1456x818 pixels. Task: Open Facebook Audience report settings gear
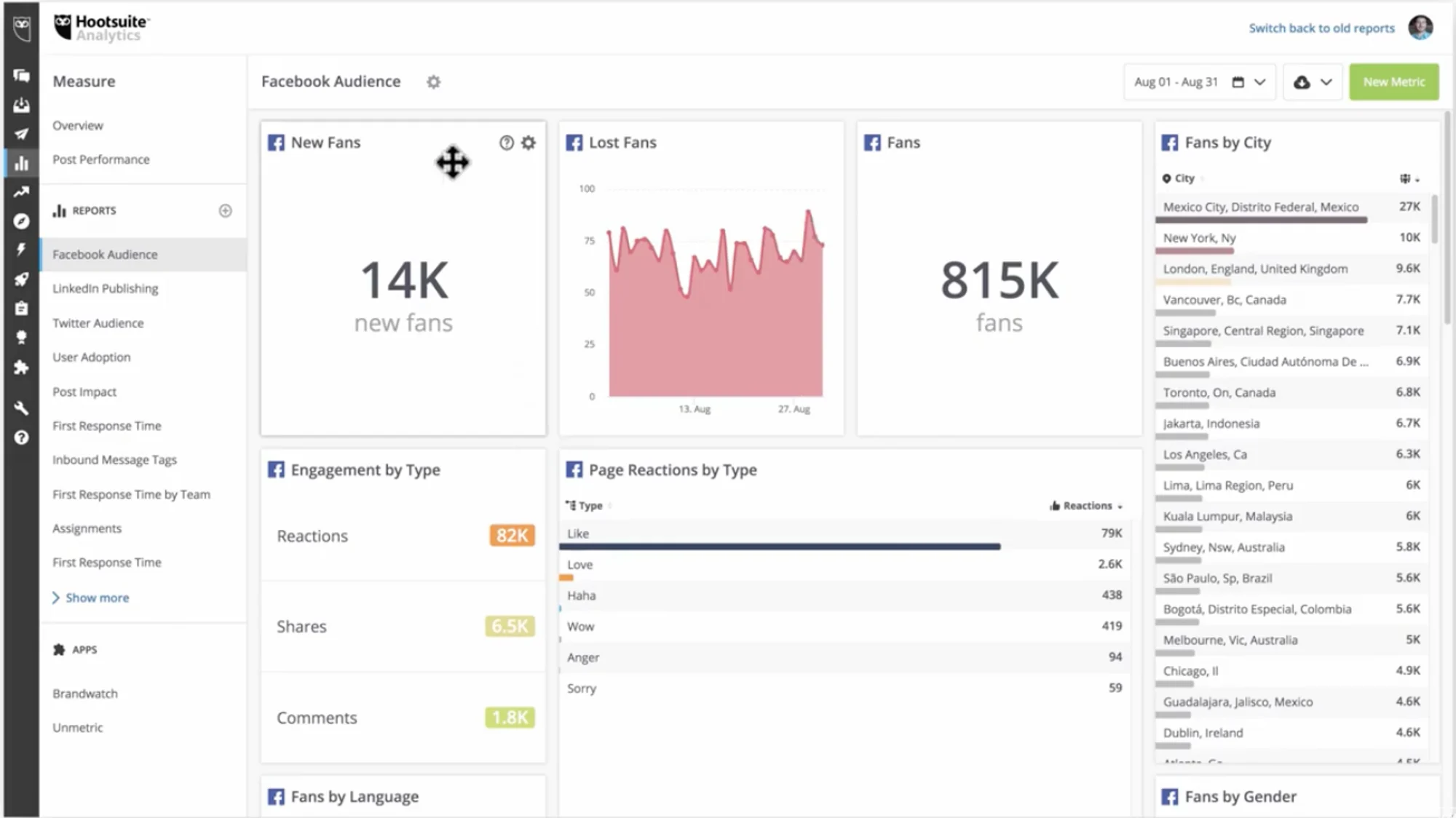click(x=433, y=82)
